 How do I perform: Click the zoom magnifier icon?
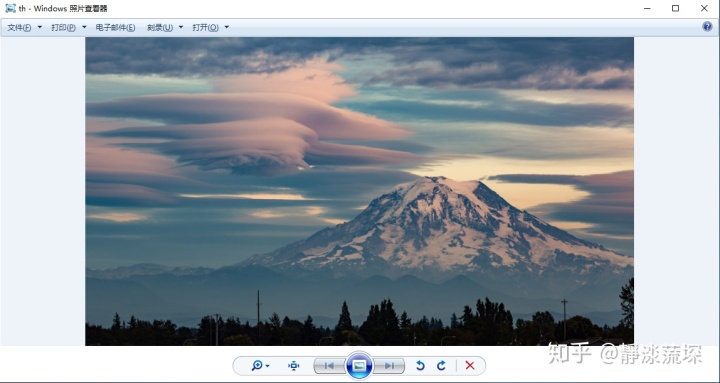point(257,366)
